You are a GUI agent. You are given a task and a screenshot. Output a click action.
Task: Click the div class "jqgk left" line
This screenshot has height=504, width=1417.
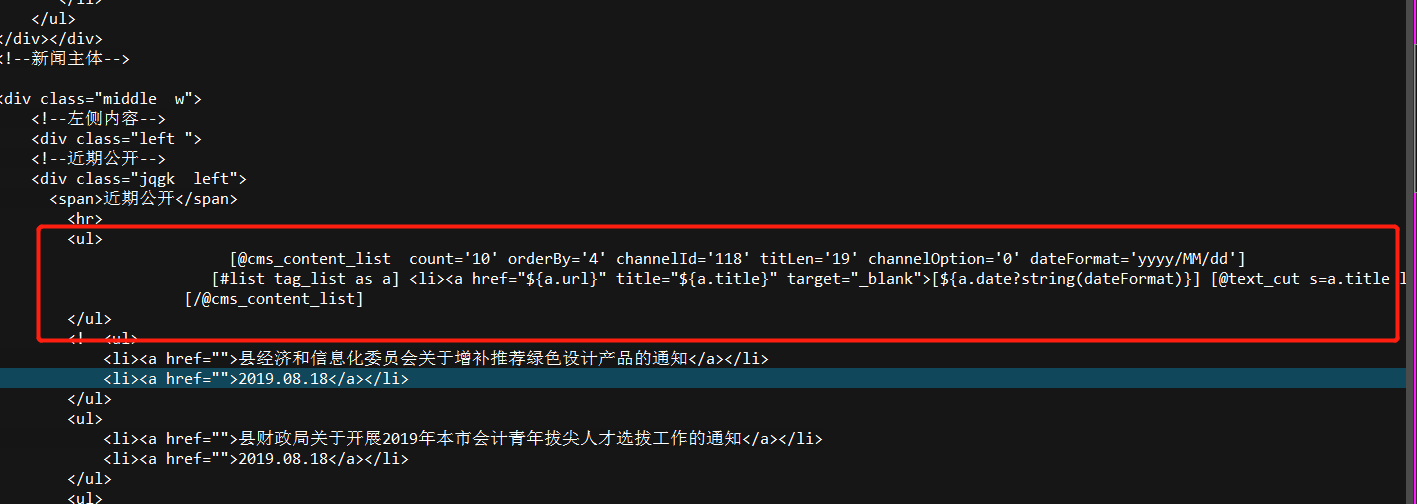138,179
